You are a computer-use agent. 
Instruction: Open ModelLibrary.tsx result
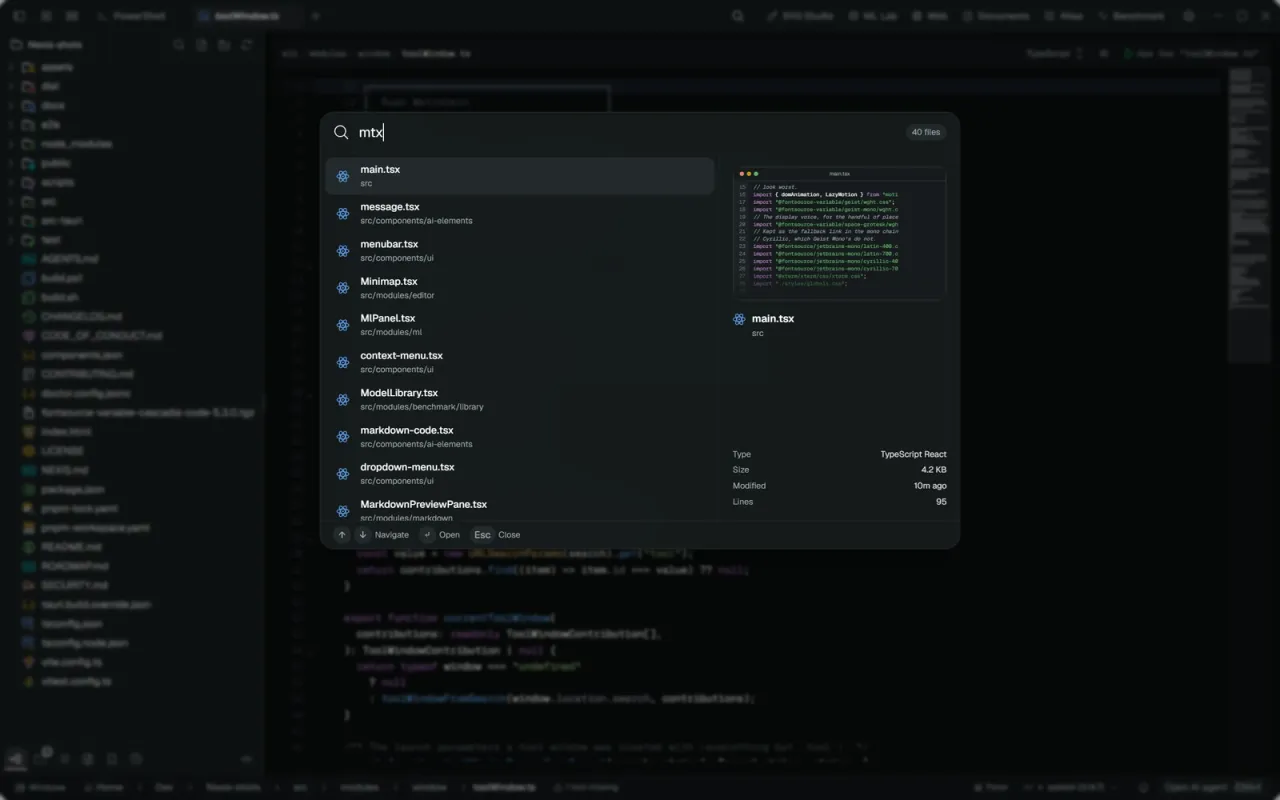(x=520, y=399)
